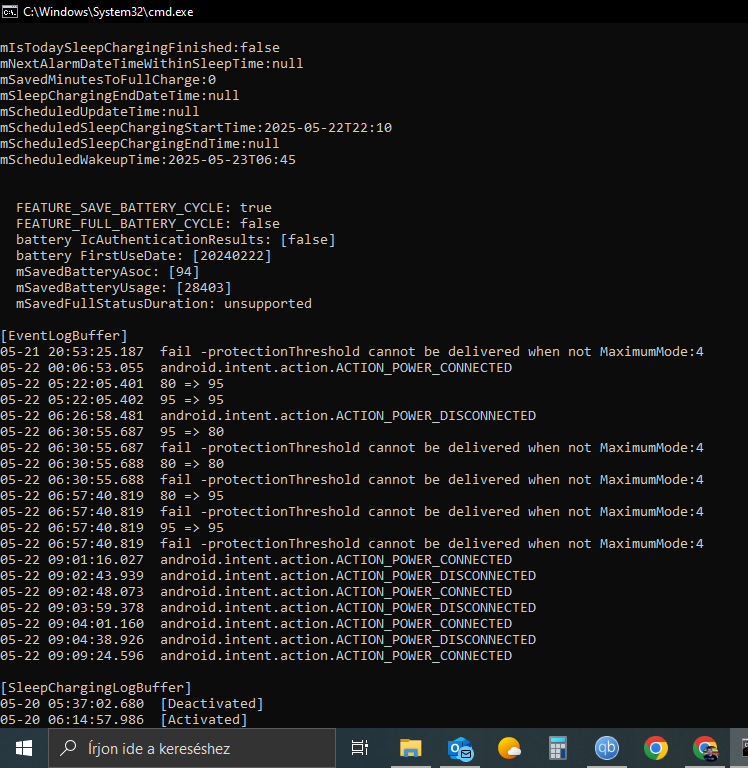
Task: Click the 05-22 09:04:01.160 POWER_CONNECTED line
Action: click(256, 624)
